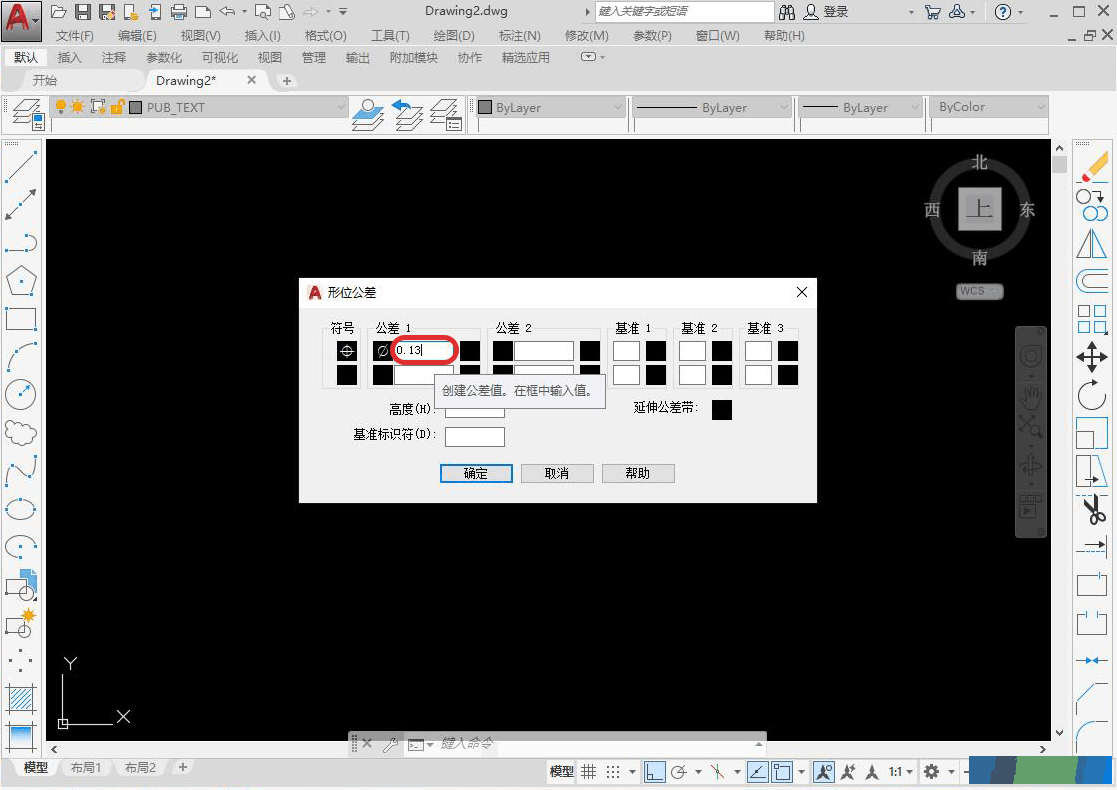Open the 1:1 annotation scale dropdown

(x=901, y=771)
